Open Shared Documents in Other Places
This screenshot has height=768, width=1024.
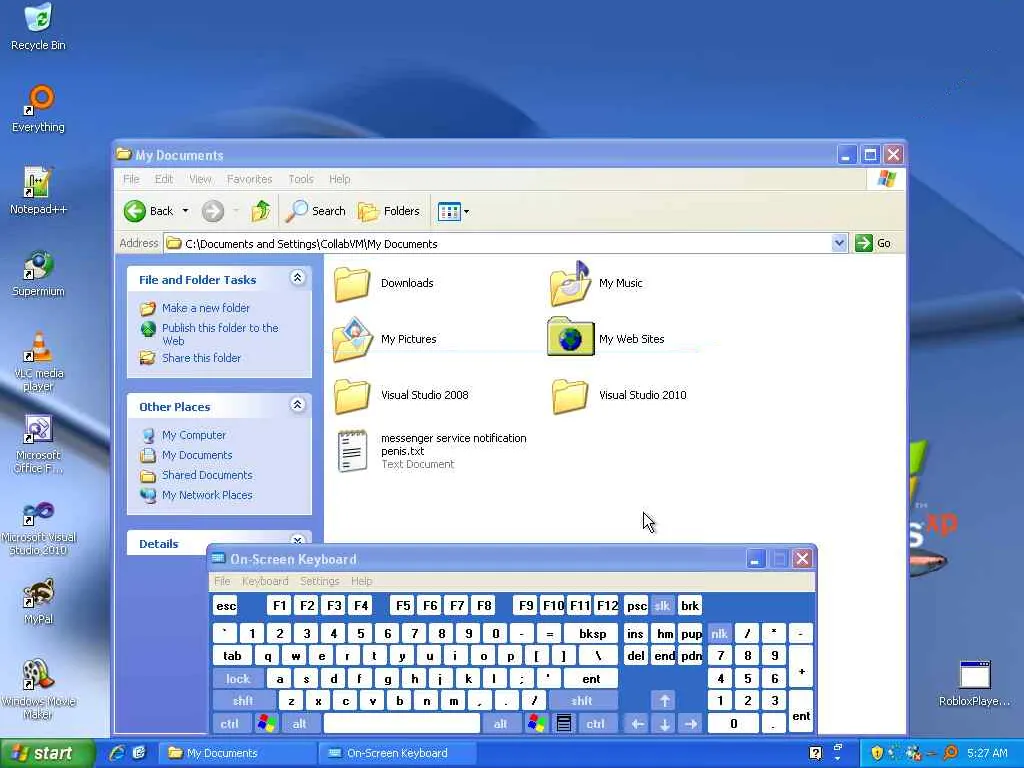pos(207,475)
